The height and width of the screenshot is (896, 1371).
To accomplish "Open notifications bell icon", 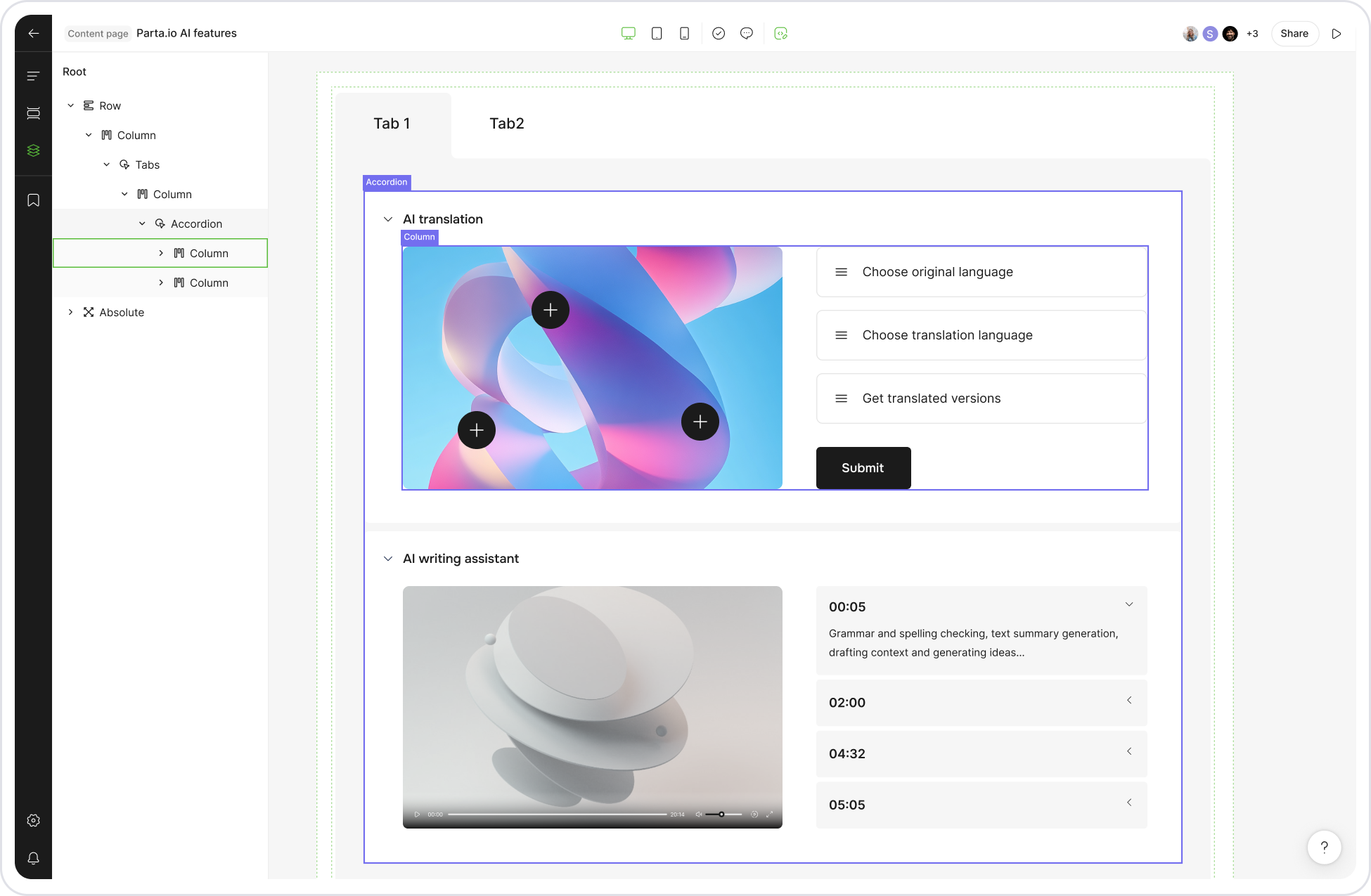I will click(33, 858).
